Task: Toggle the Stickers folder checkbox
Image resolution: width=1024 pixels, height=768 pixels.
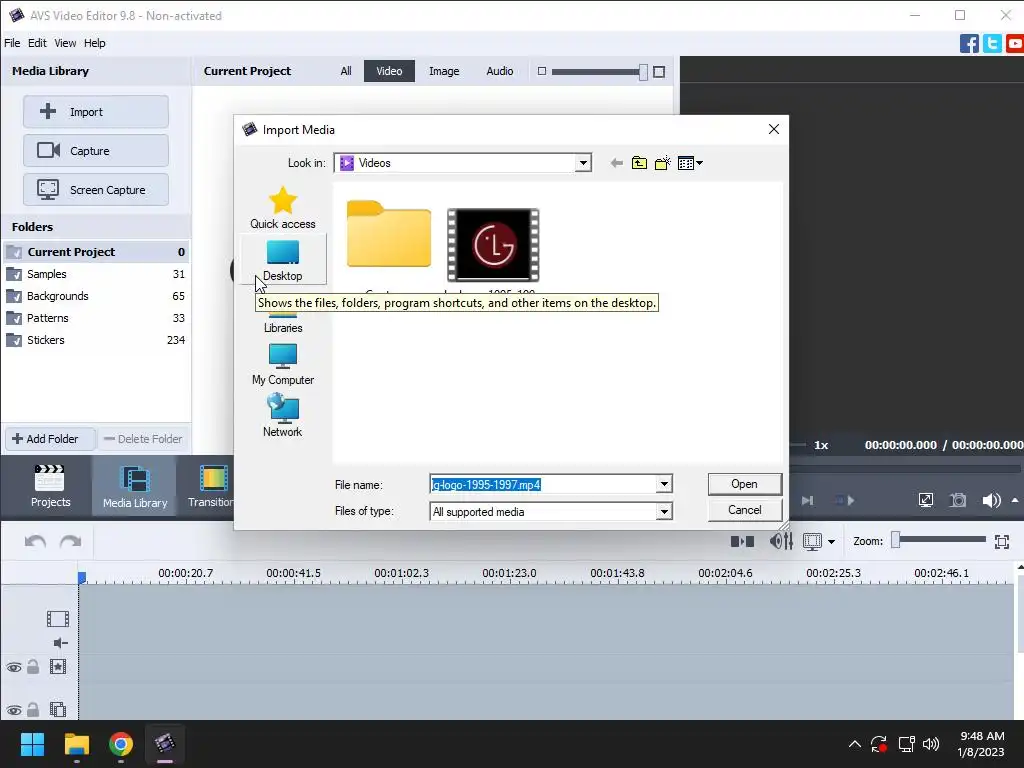Action: (14, 340)
